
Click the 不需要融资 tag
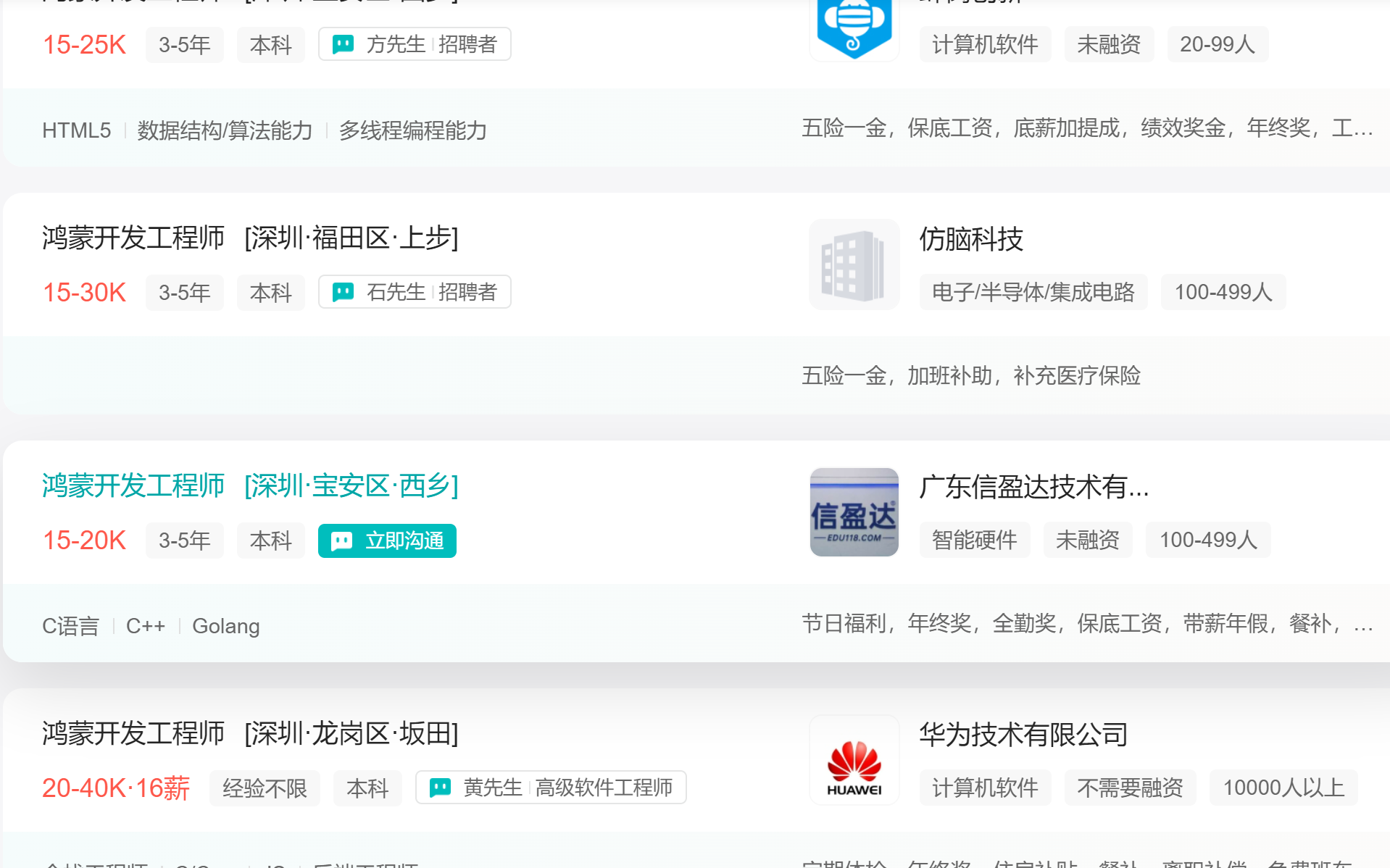[1130, 788]
